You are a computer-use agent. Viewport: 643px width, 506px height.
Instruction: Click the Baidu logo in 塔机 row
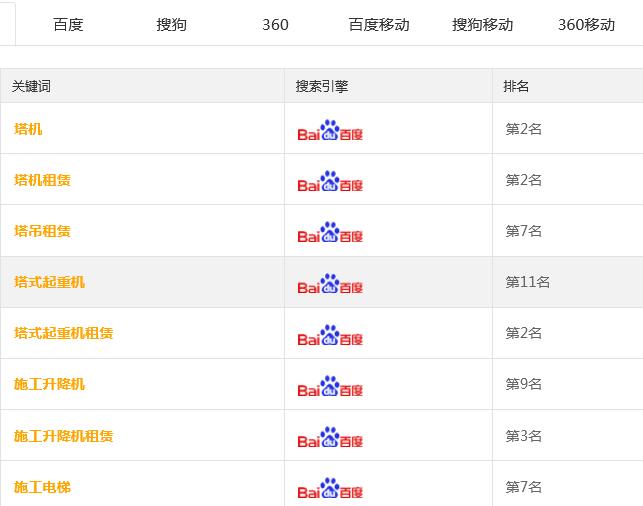pyautogui.click(x=330, y=130)
